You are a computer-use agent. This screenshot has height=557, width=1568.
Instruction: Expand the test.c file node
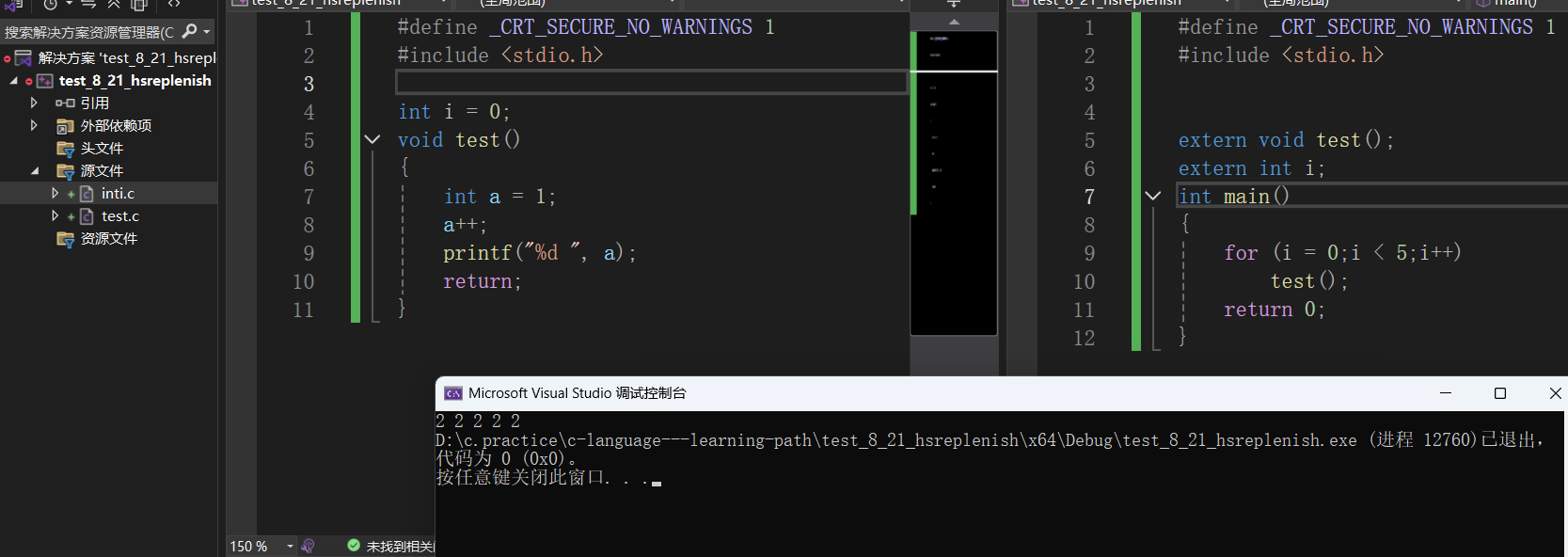coord(55,215)
